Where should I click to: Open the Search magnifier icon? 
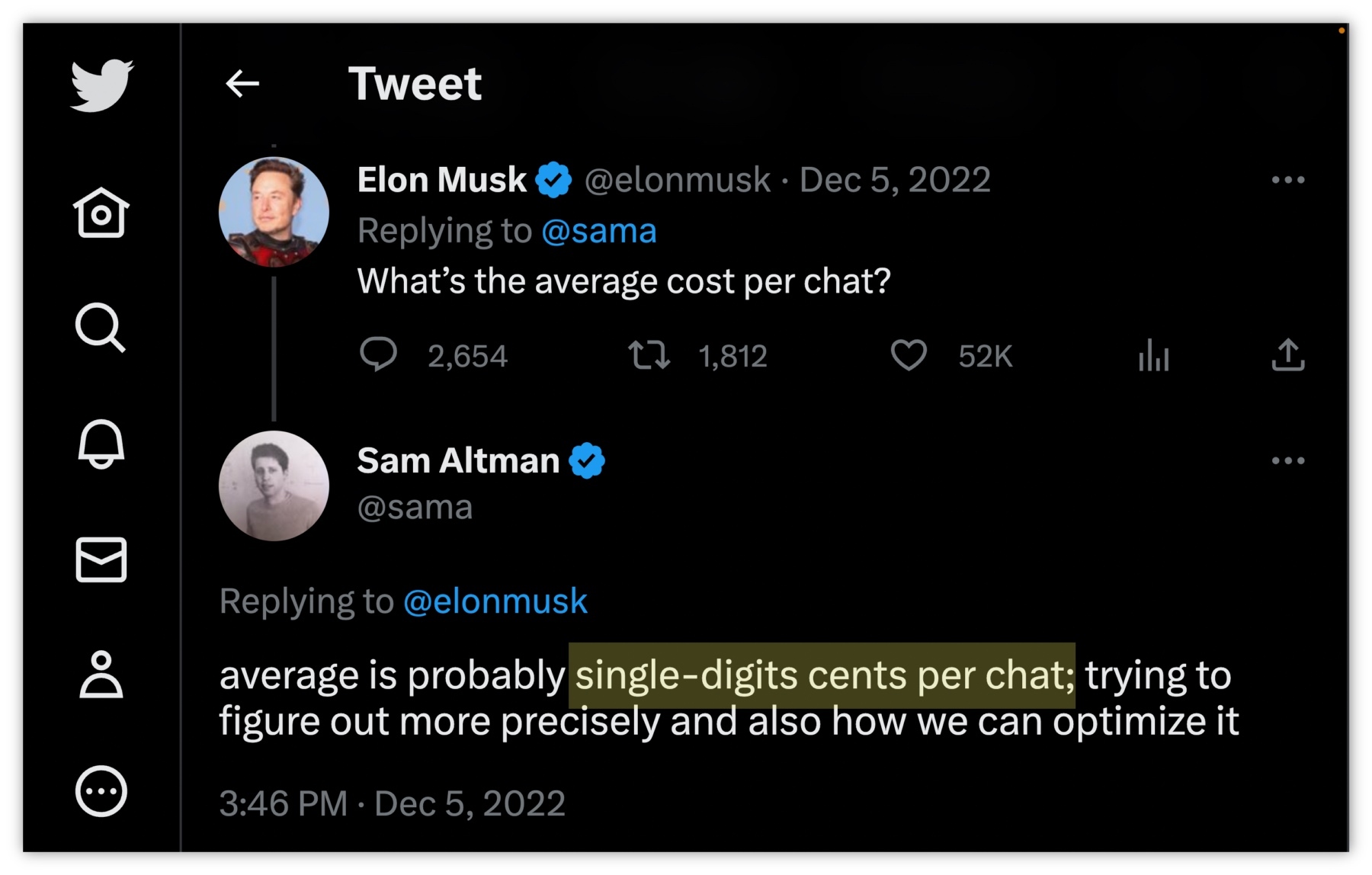[x=100, y=328]
